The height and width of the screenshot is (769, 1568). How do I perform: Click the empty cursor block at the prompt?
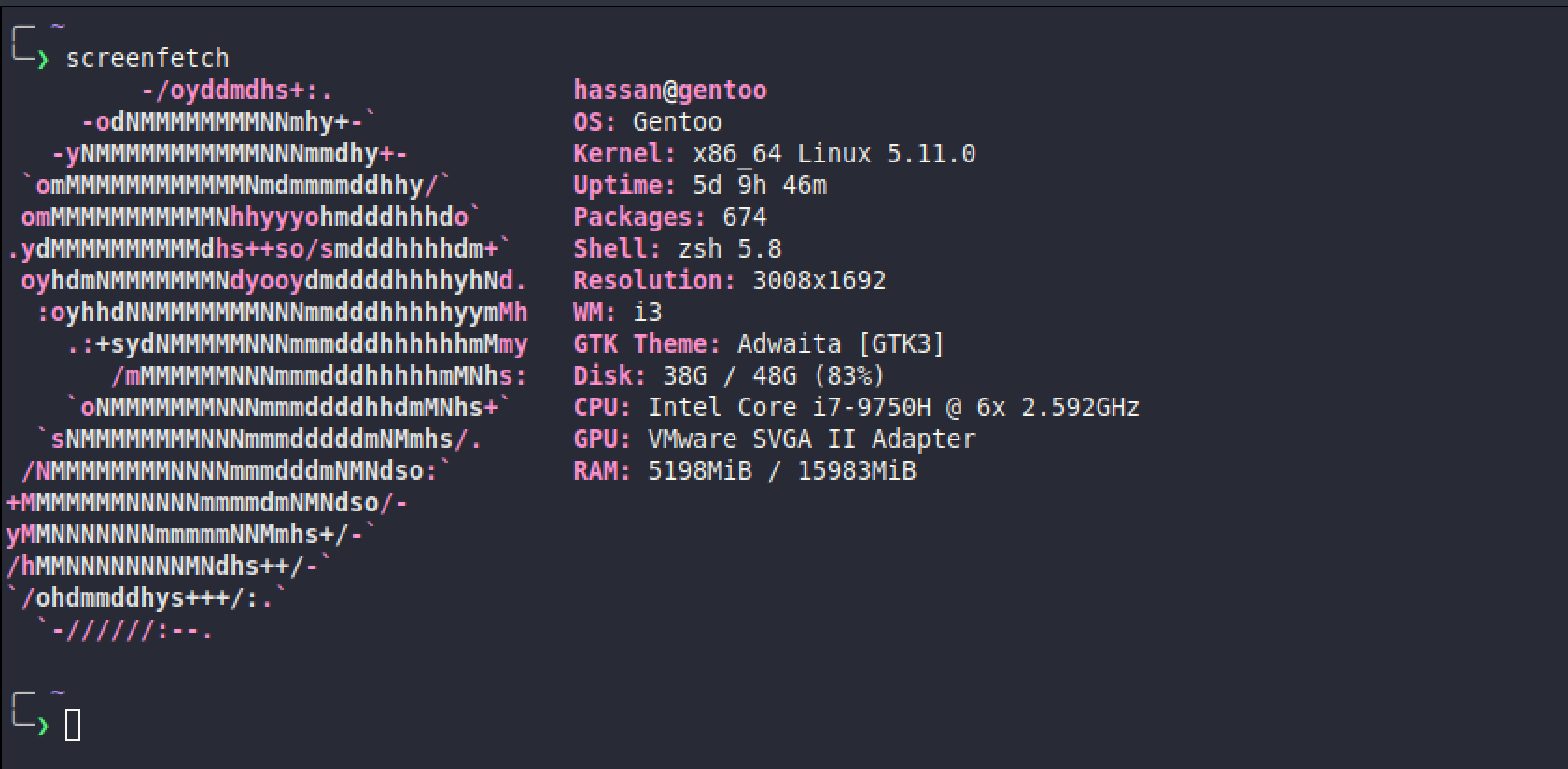pyautogui.click(x=73, y=725)
